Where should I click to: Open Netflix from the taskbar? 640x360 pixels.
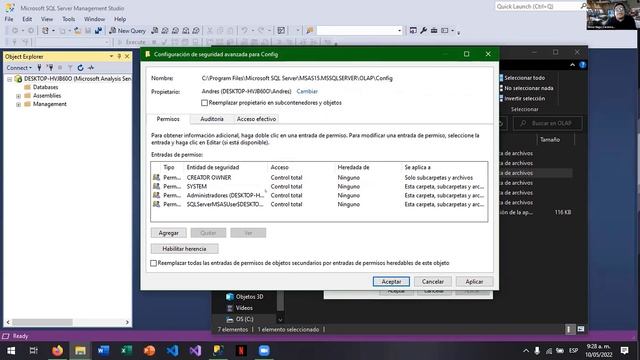tap(241, 351)
